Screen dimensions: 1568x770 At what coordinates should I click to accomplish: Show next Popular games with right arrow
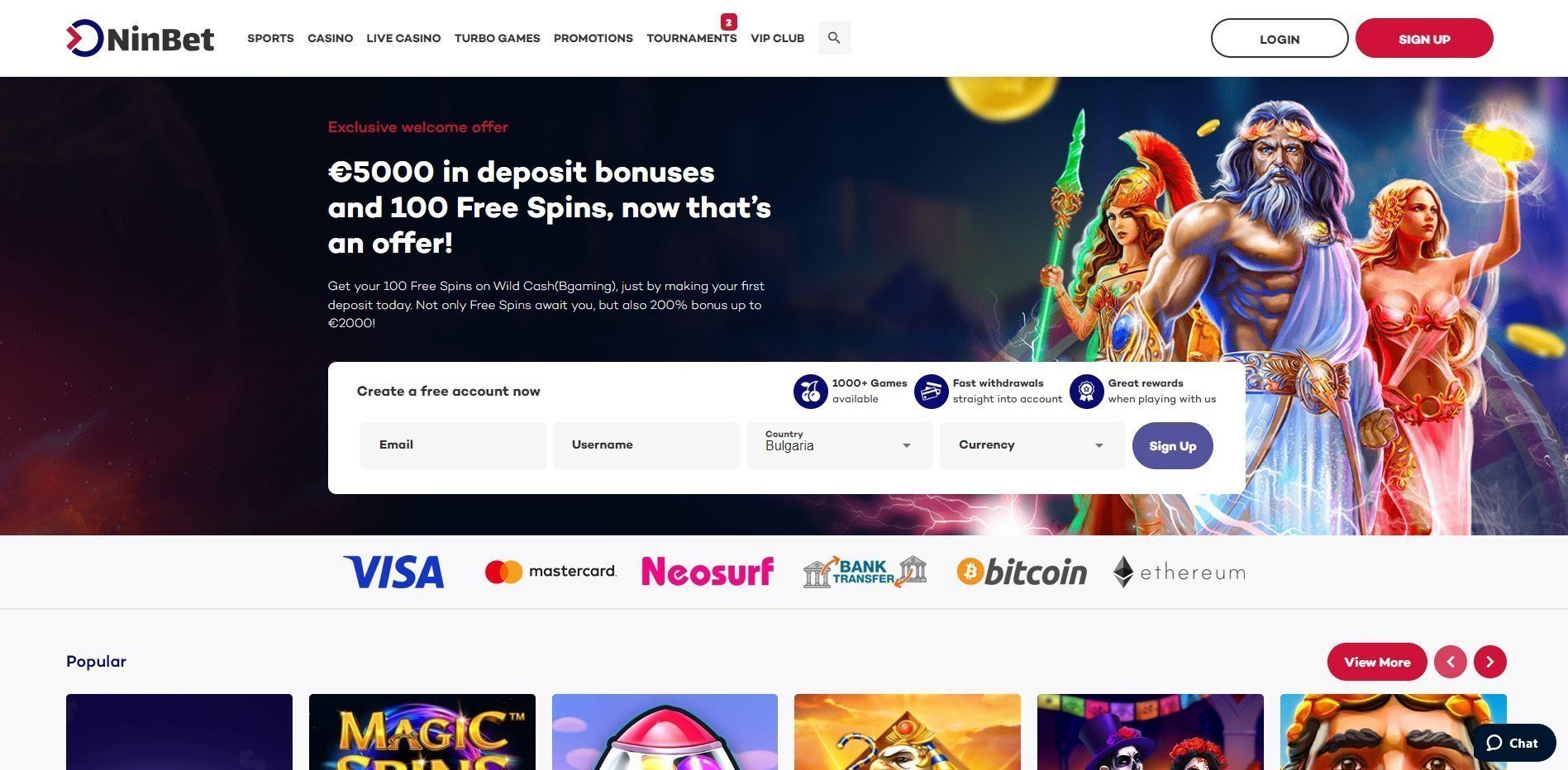[1489, 662]
